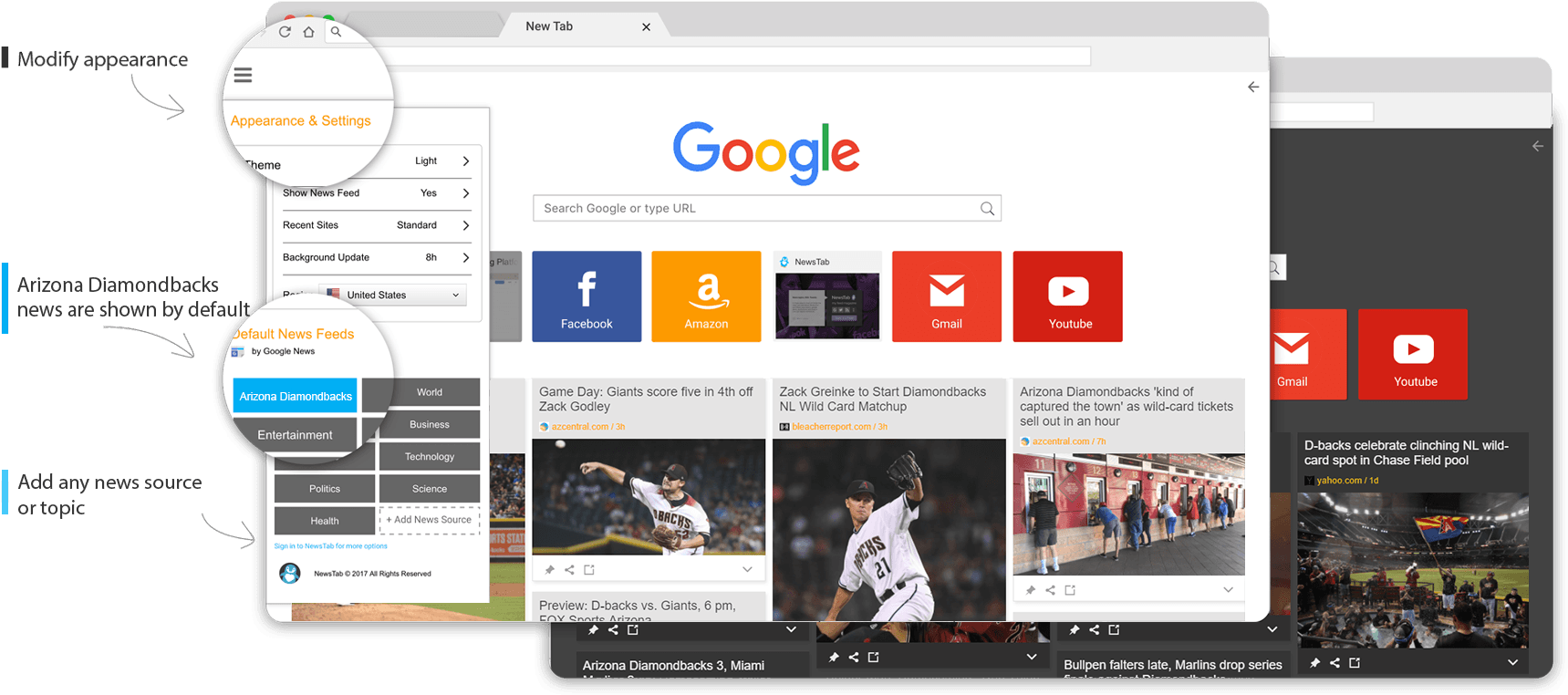
Task: Expand the 'Game Day: Giants score five' card chevron
Action: [747, 570]
